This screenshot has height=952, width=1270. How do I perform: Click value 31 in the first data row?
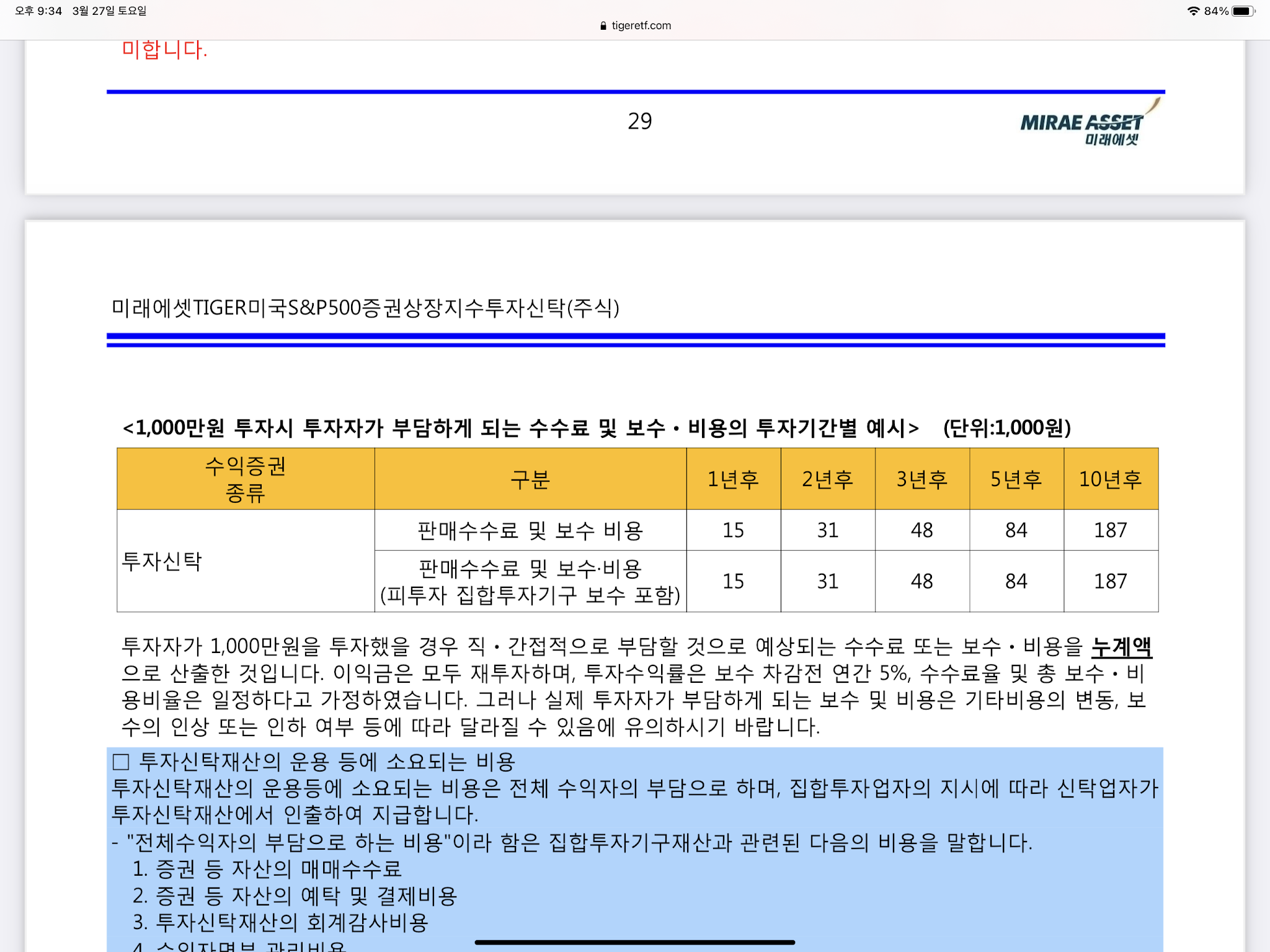[x=828, y=530]
